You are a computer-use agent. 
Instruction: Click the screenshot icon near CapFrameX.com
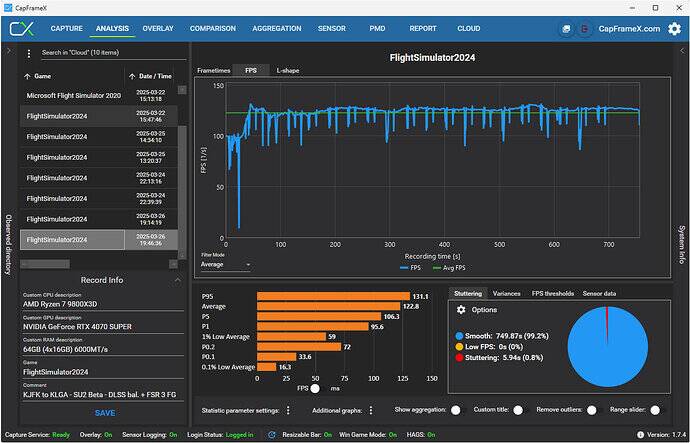click(x=566, y=29)
